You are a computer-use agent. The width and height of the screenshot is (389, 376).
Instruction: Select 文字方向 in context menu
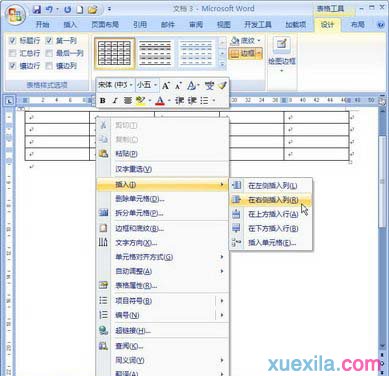point(162,243)
